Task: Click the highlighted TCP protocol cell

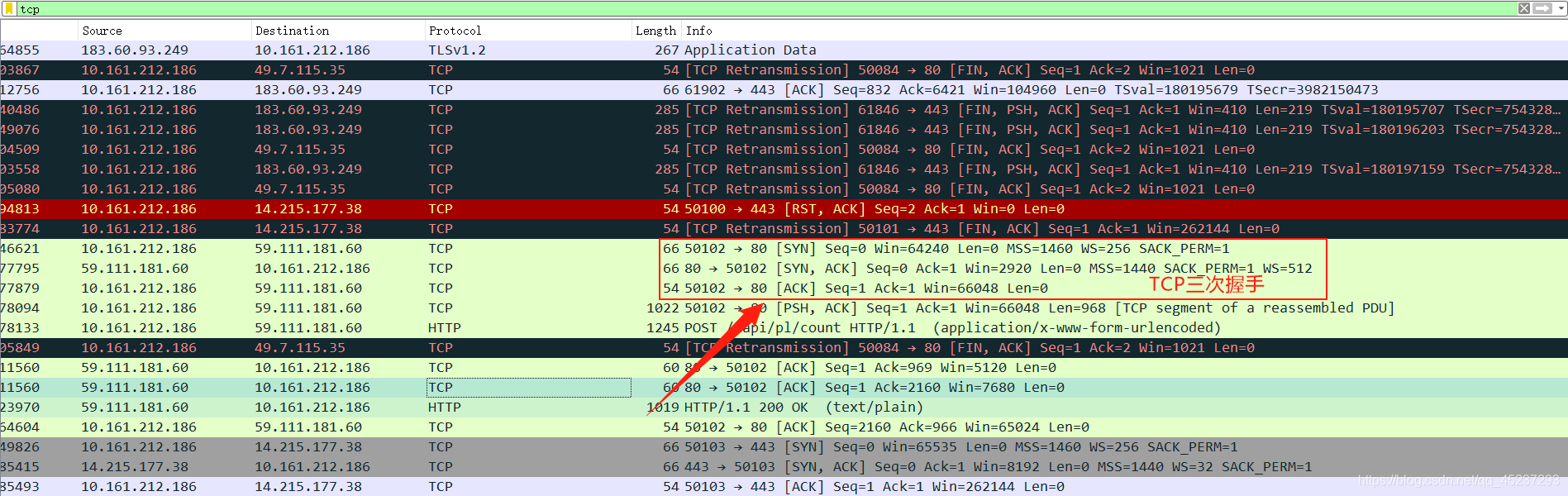Action: point(528,387)
